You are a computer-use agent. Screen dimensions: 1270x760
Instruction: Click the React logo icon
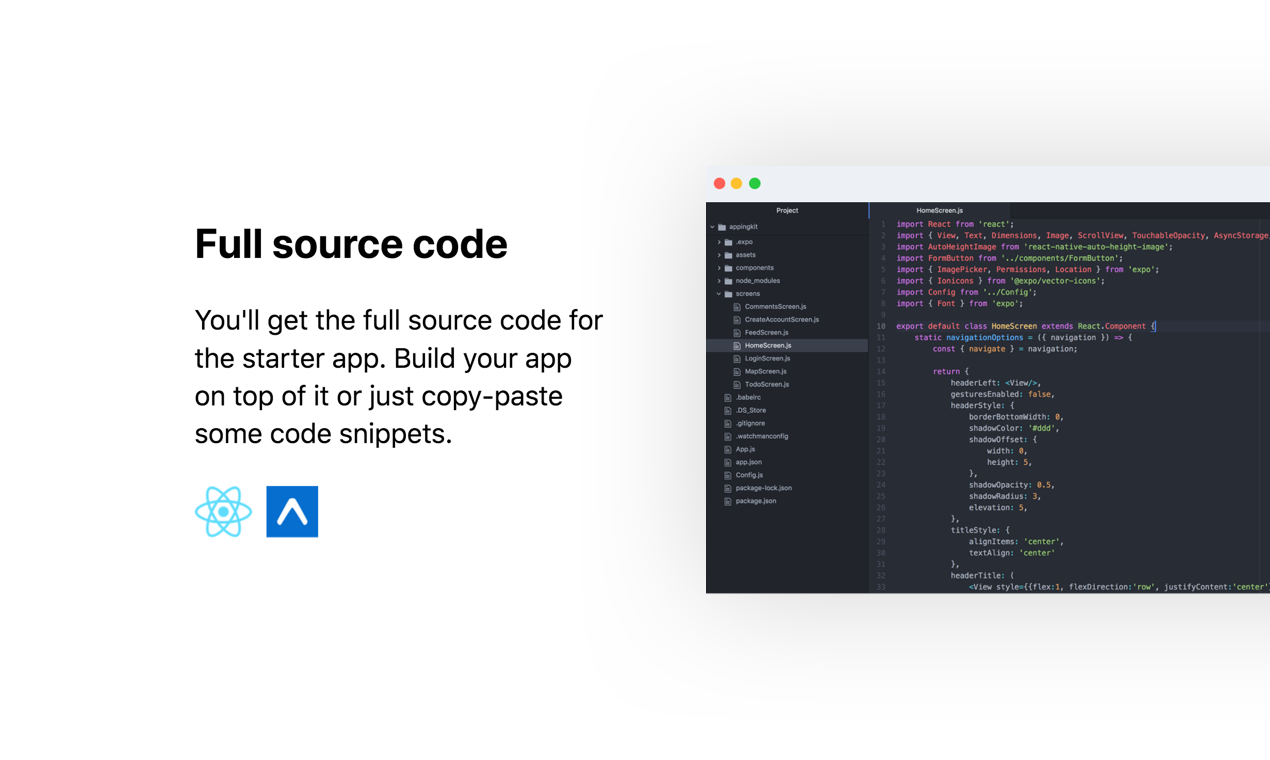coord(223,511)
